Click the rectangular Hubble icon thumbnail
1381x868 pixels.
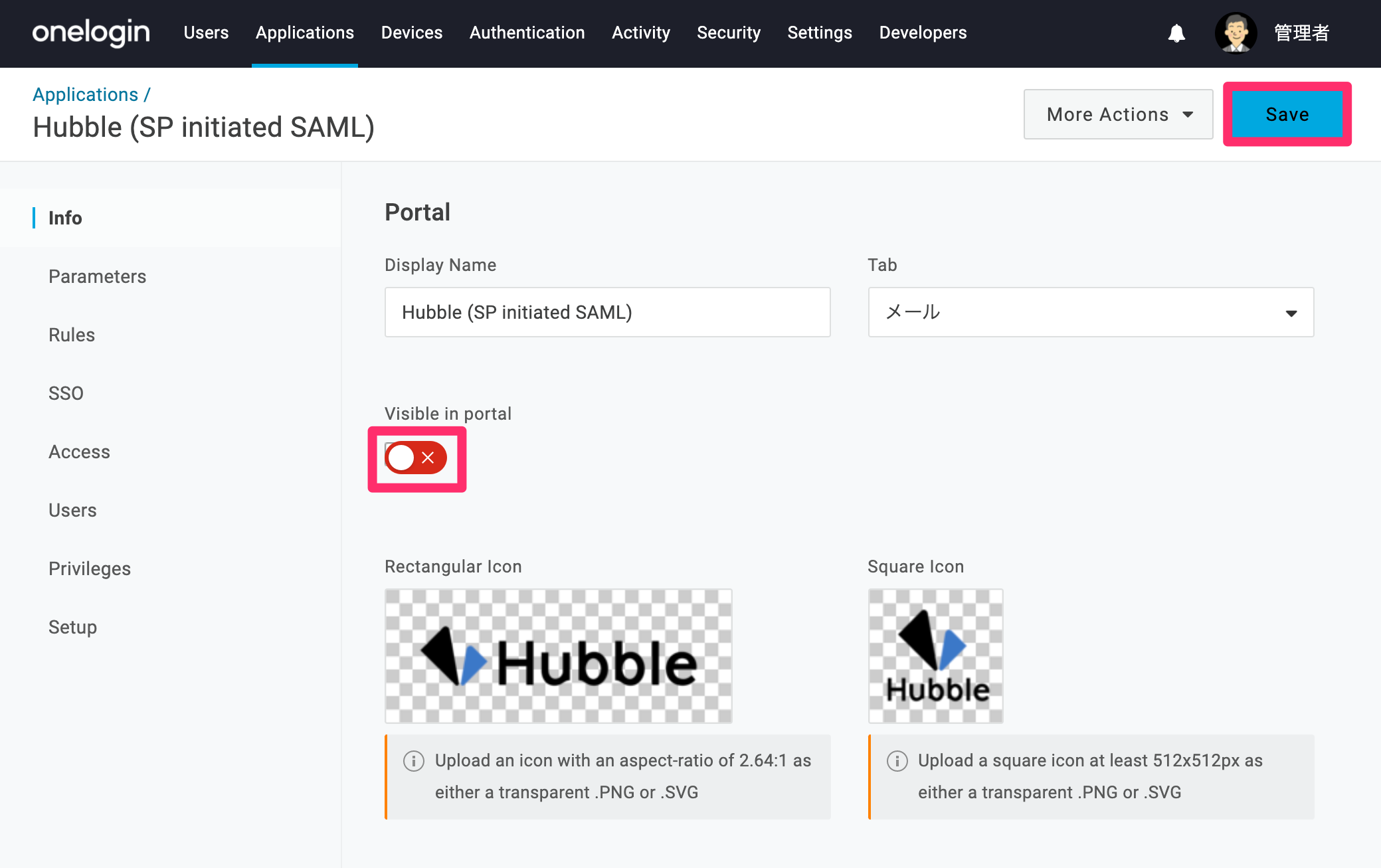(x=559, y=656)
